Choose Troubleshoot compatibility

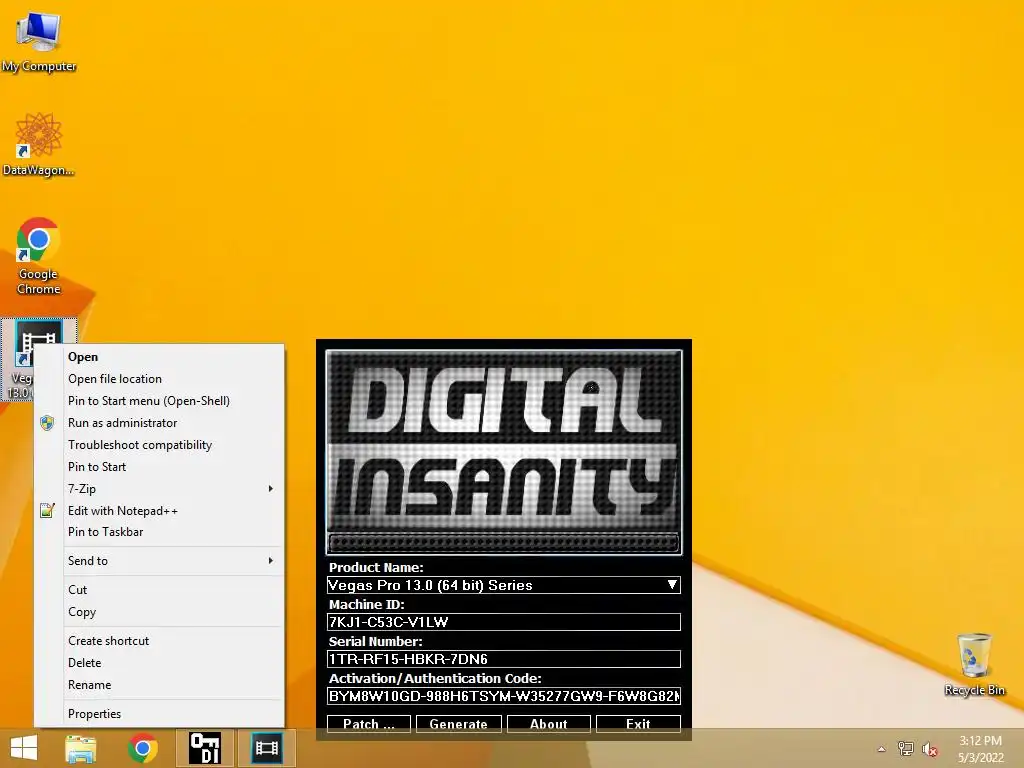click(159, 445)
